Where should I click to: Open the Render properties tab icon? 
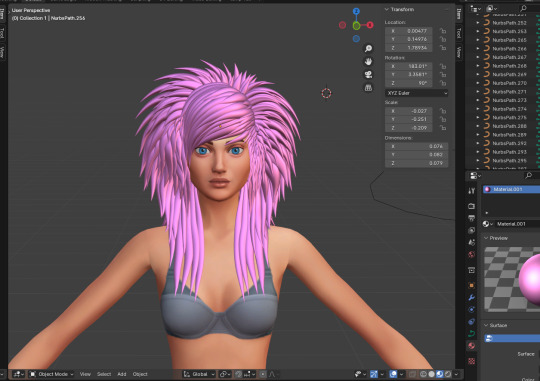click(x=471, y=206)
